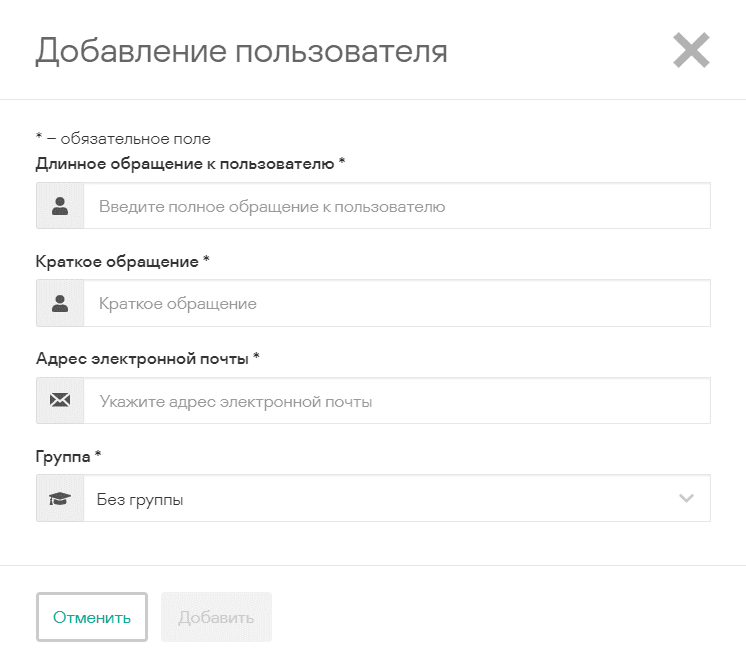Click the Краткое обращение label text

pos(117,261)
